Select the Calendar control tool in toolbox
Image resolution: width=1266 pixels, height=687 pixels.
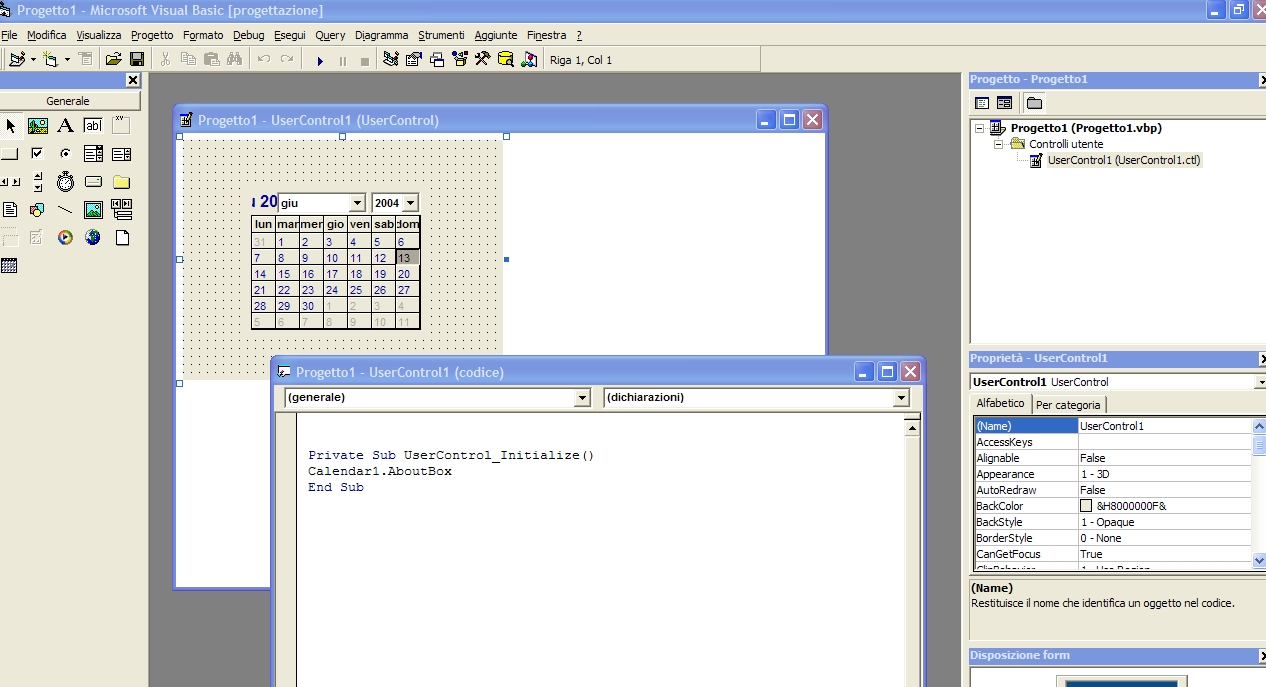[10, 266]
